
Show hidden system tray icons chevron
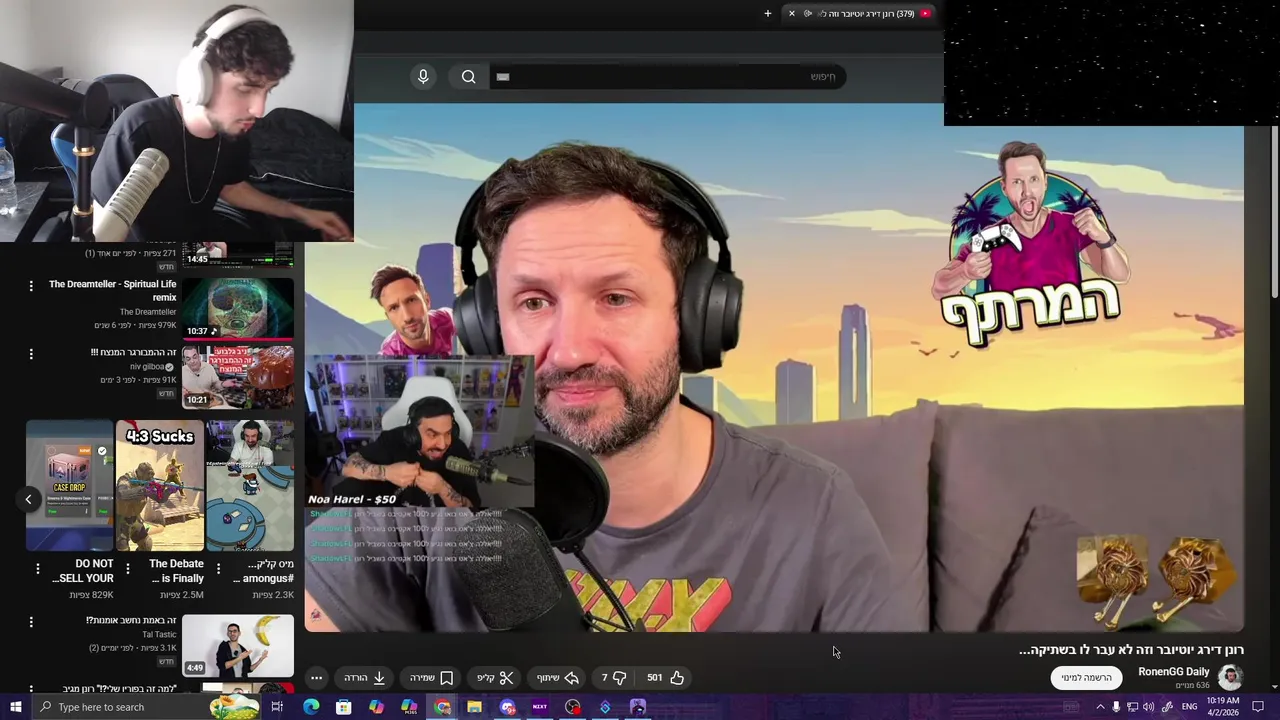[x=1100, y=707]
